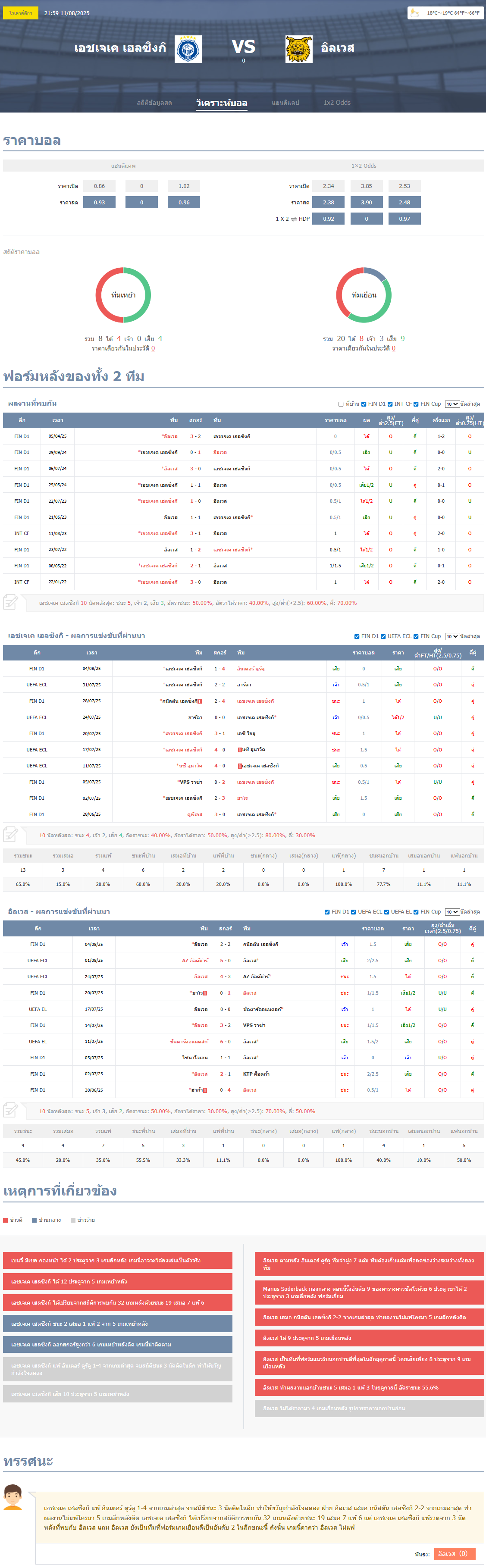Open match count dropdown in head-to-head section
Screen dimensions: 486x1568
click(x=452, y=404)
